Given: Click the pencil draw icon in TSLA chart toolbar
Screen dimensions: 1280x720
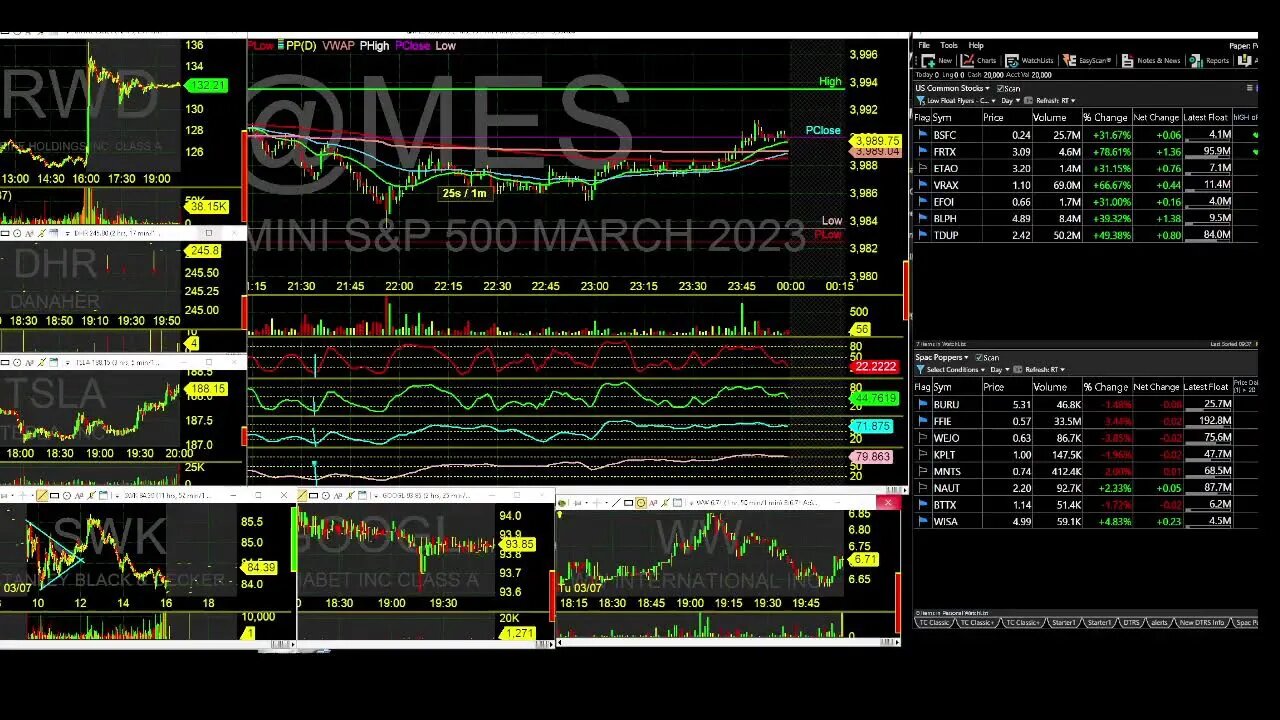Looking at the screenshot, I should pyautogui.click(x=41, y=362).
